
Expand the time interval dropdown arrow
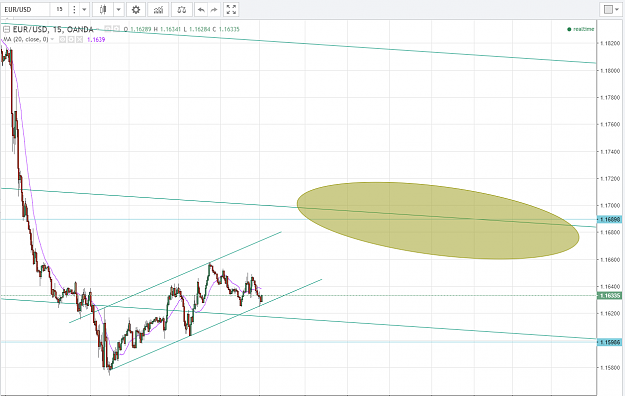[84, 10]
